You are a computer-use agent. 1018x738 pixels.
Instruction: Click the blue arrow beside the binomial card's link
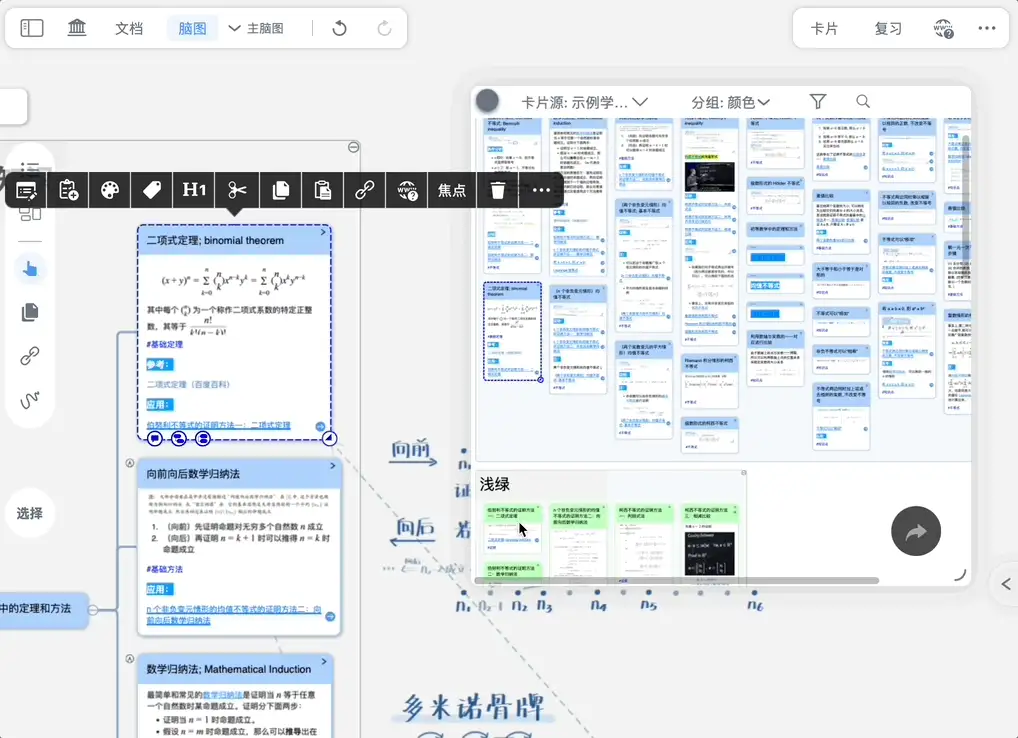coord(320,426)
